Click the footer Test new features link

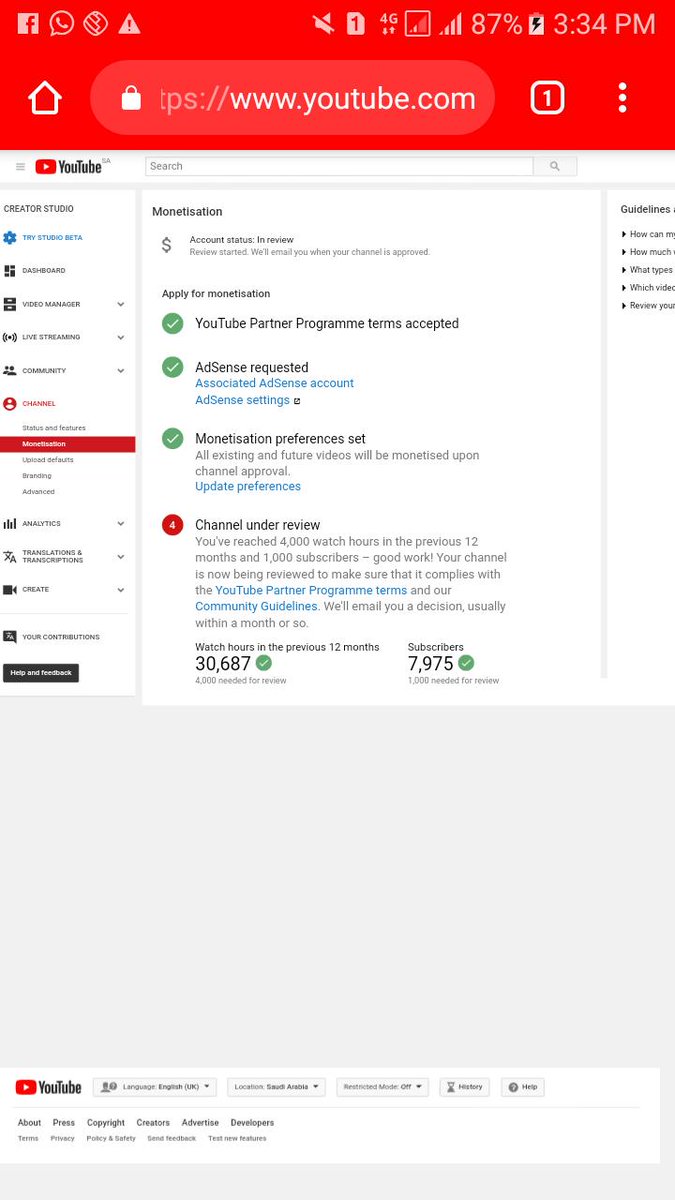pyautogui.click(x=237, y=1139)
